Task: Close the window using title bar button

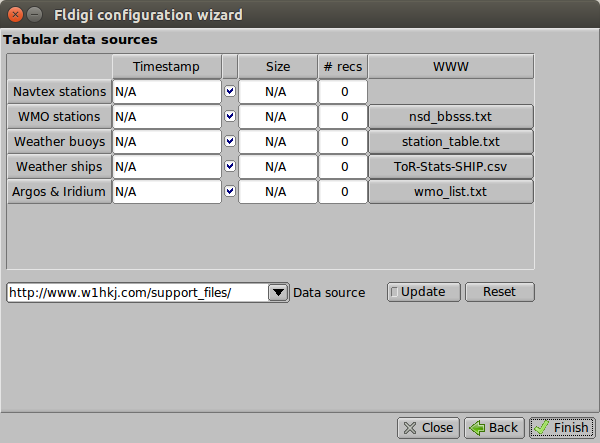Action: pyautogui.click(x=13, y=15)
